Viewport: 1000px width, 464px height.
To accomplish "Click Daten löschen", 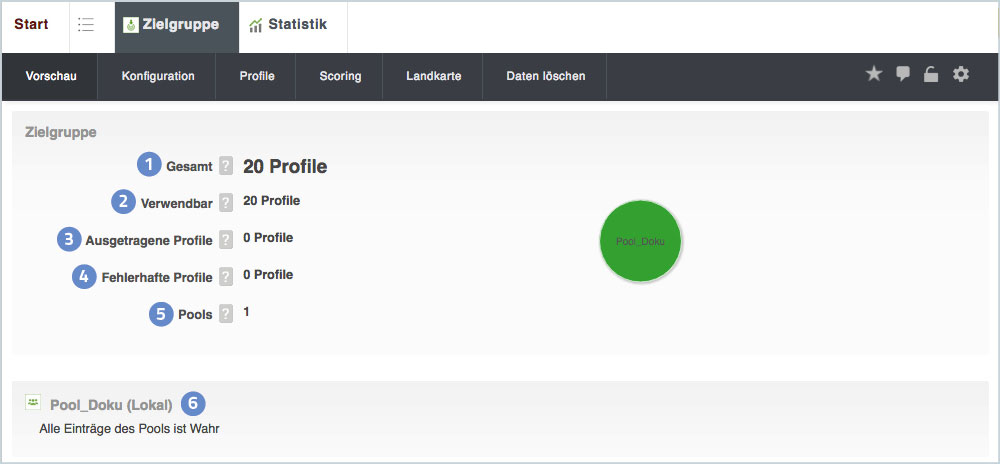I will 545,76.
